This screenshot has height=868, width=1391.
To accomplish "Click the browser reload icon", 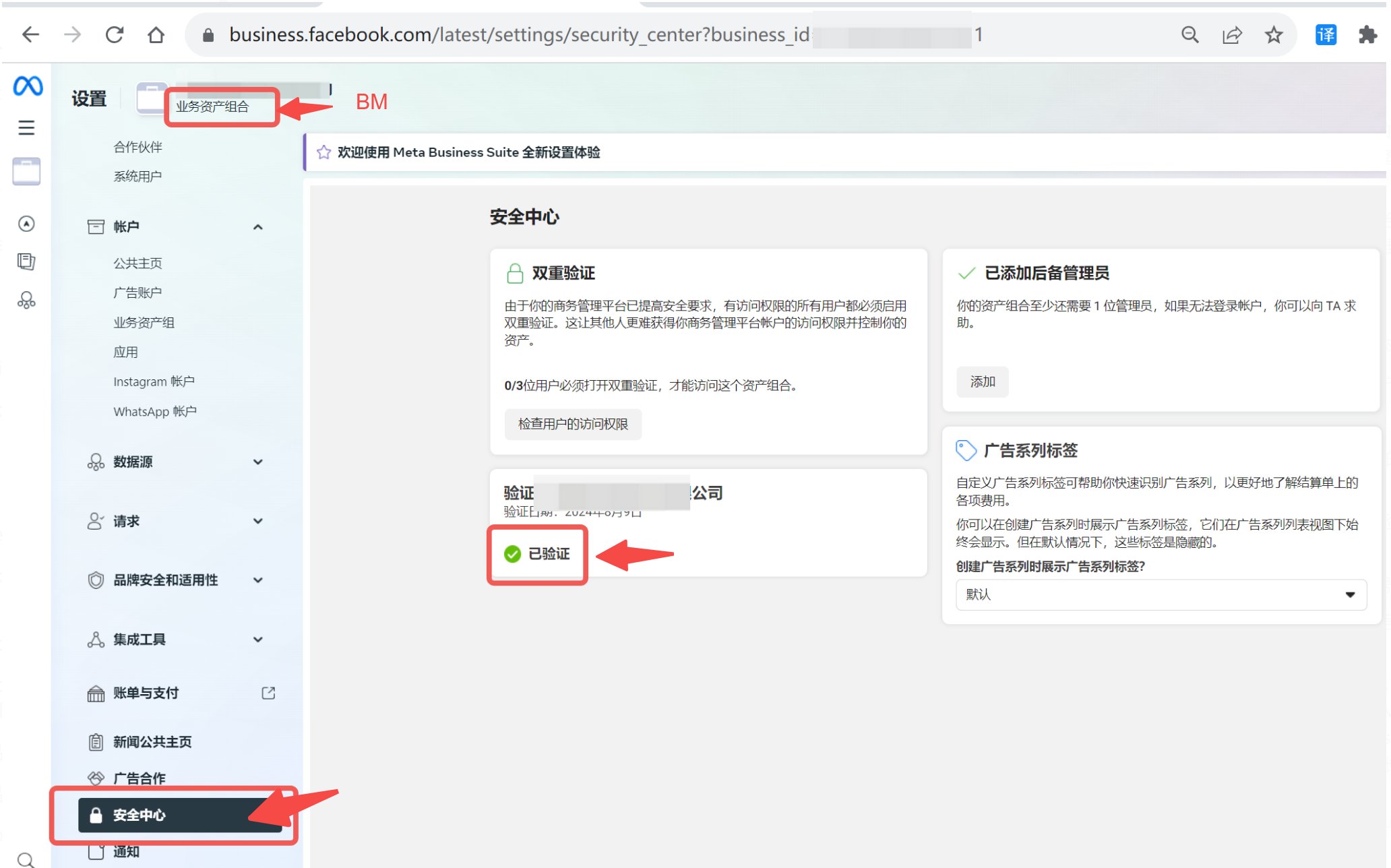I will click(115, 34).
